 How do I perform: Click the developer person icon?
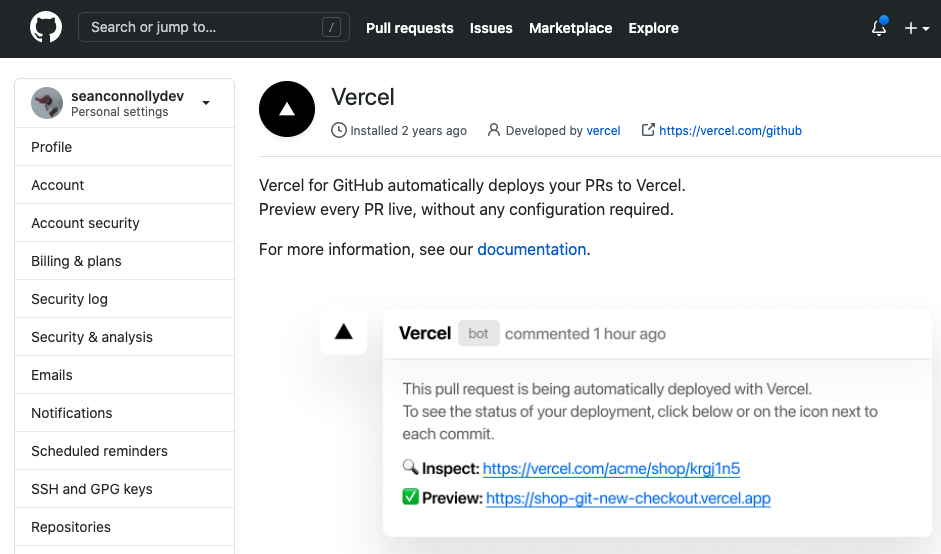(493, 130)
